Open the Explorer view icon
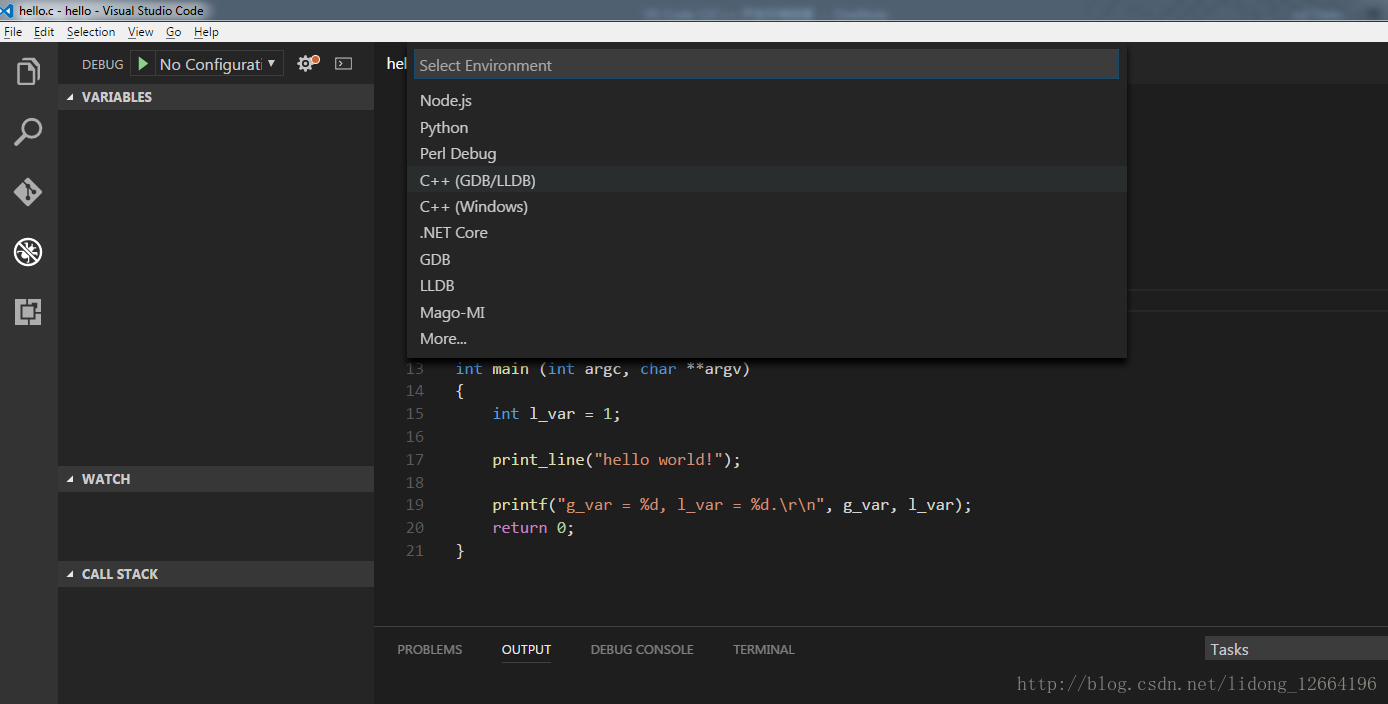The image size is (1388, 704). tap(28, 72)
